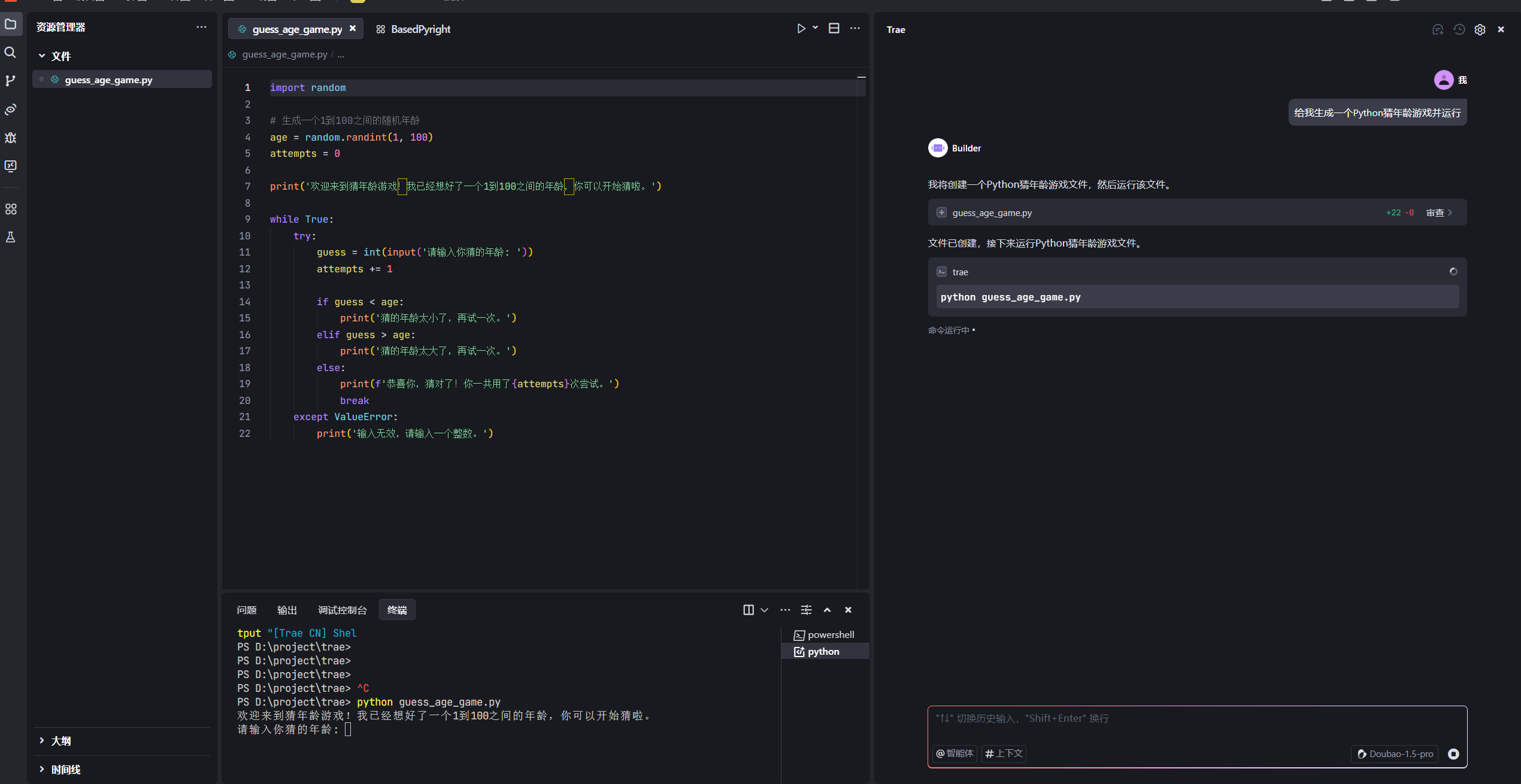Click the Run Python file play icon
This screenshot has height=784, width=1521.
coord(801,28)
